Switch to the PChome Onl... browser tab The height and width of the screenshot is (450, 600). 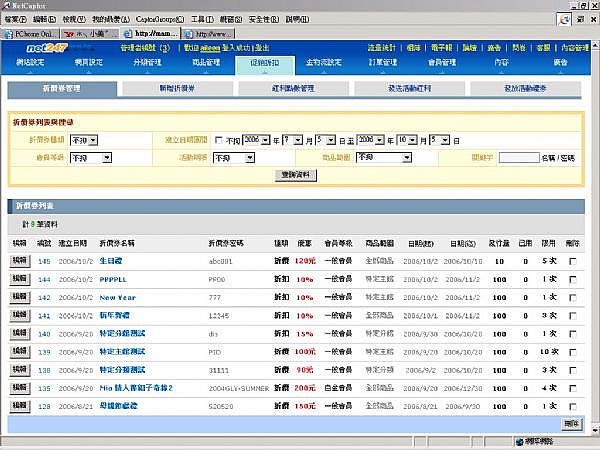pyautogui.click(x=31, y=34)
